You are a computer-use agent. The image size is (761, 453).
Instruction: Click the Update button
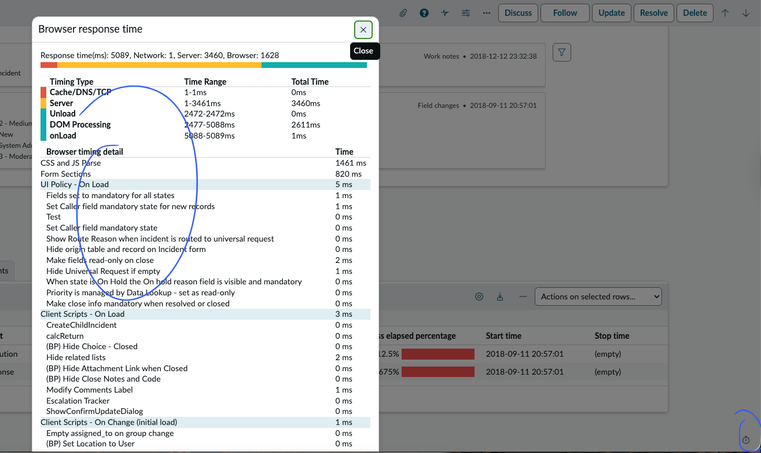coord(611,13)
